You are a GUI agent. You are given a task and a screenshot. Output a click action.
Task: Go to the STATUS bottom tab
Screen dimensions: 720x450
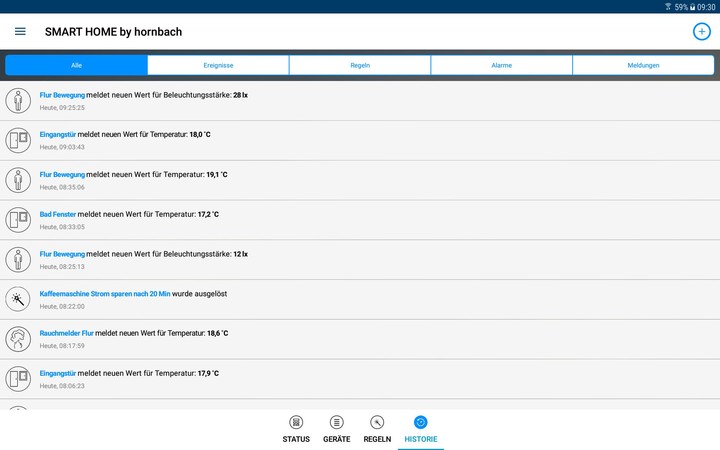296,430
